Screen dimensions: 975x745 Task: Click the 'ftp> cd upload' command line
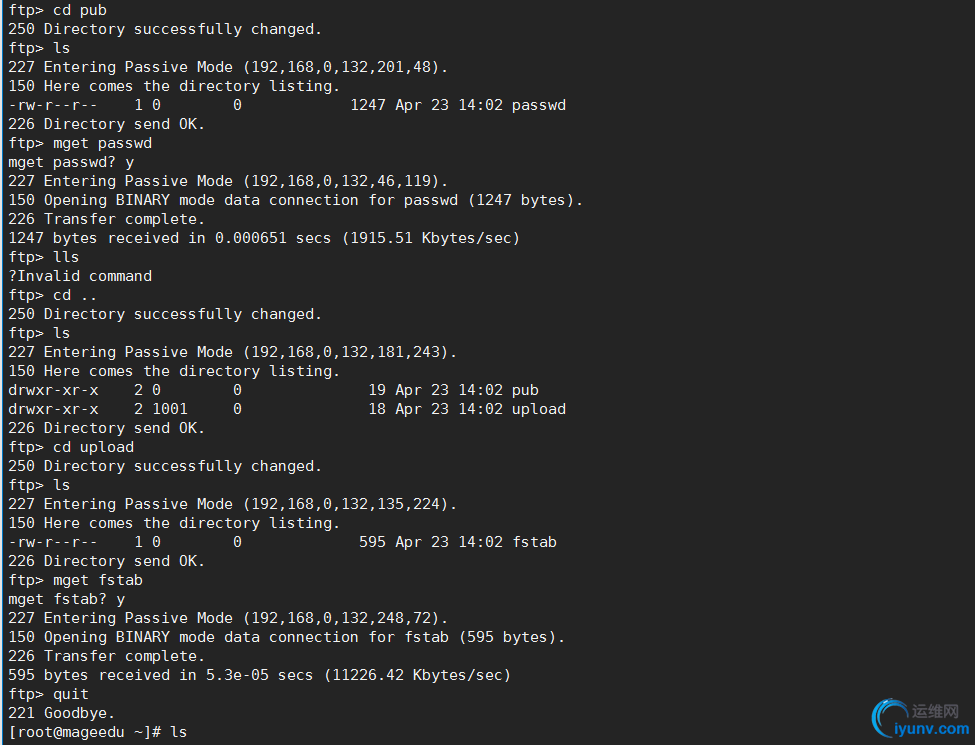[x=71, y=447]
